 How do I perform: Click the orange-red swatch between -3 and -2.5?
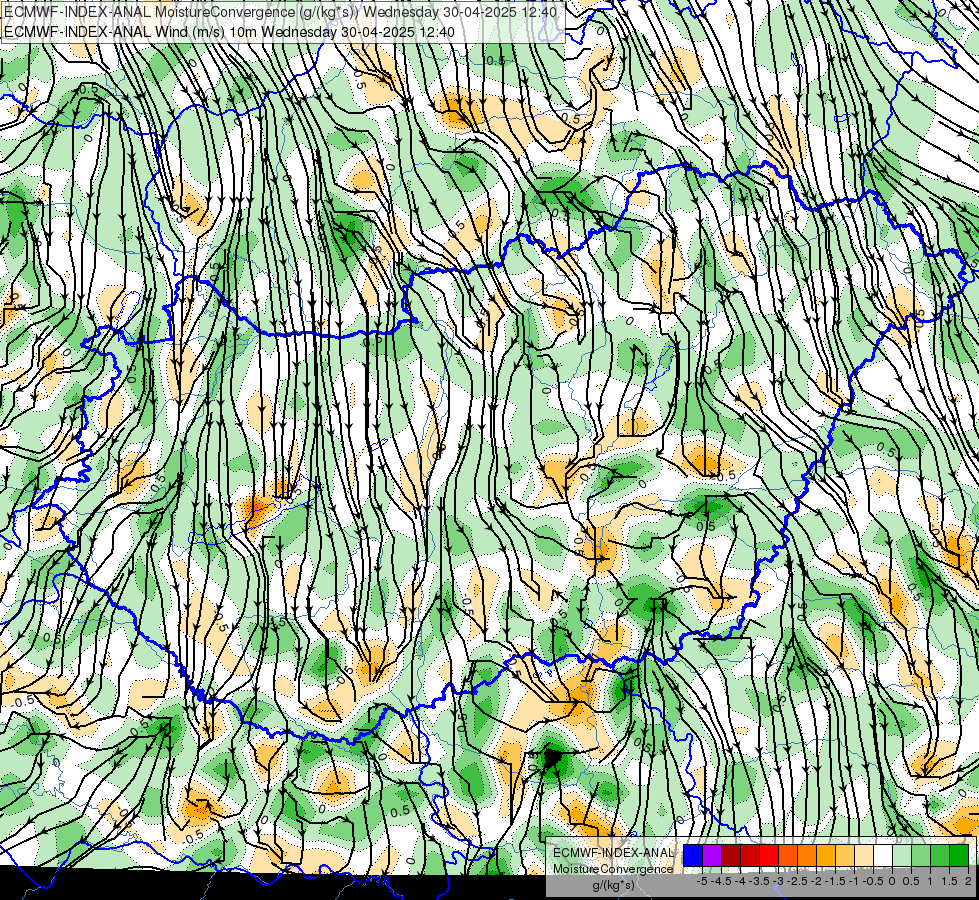click(x=788, y=855)
